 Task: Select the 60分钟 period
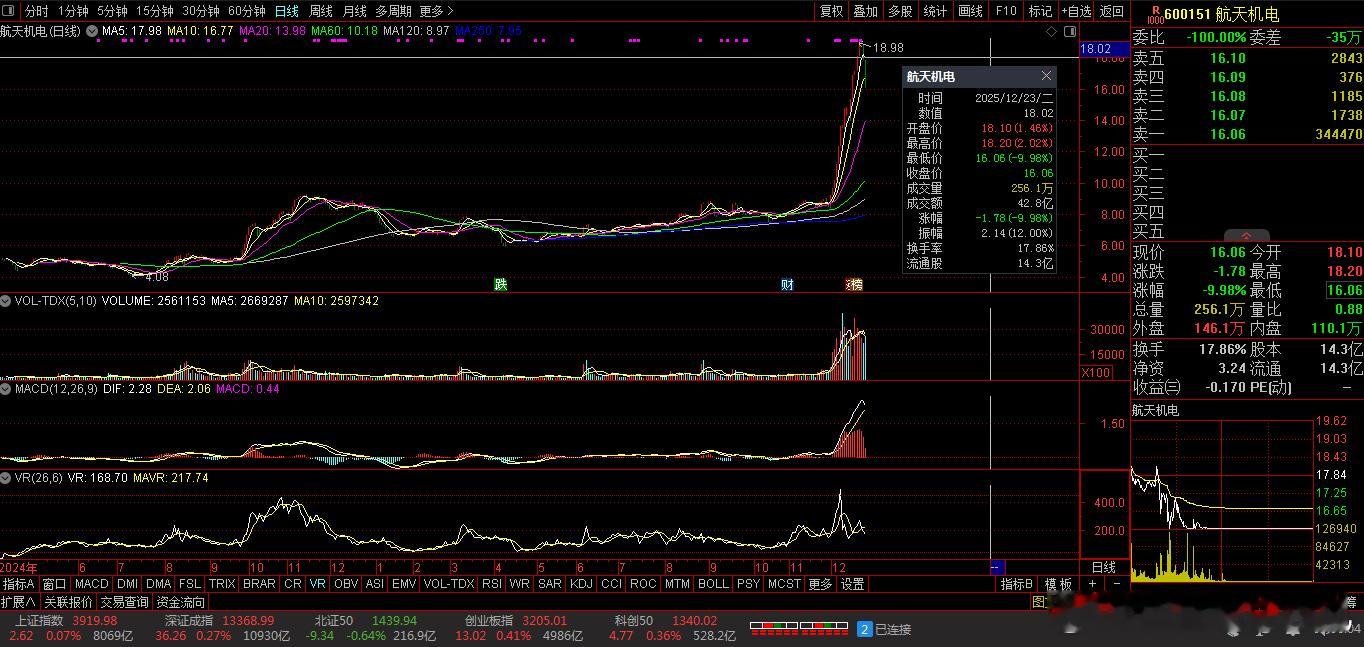tap(247, 11)
